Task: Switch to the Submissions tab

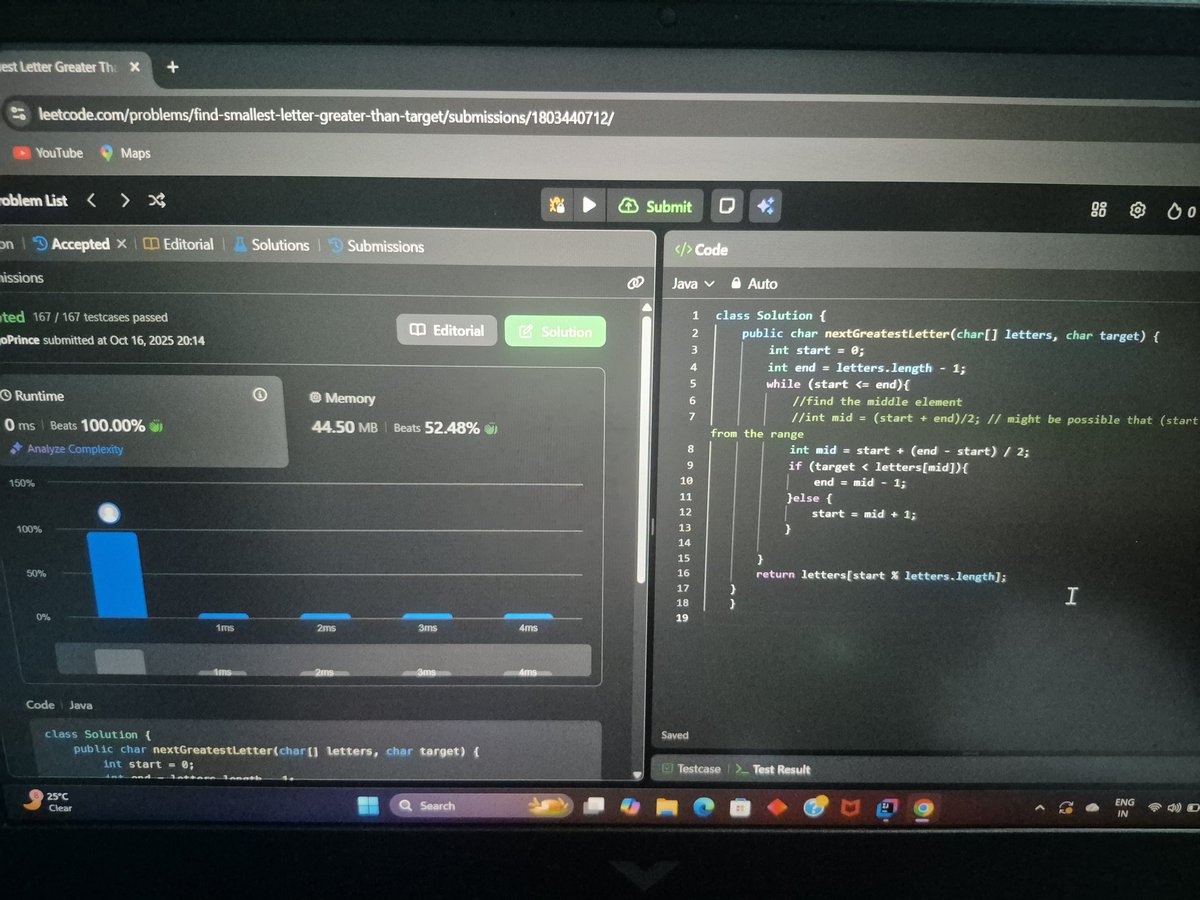Action: pos(376,246)
